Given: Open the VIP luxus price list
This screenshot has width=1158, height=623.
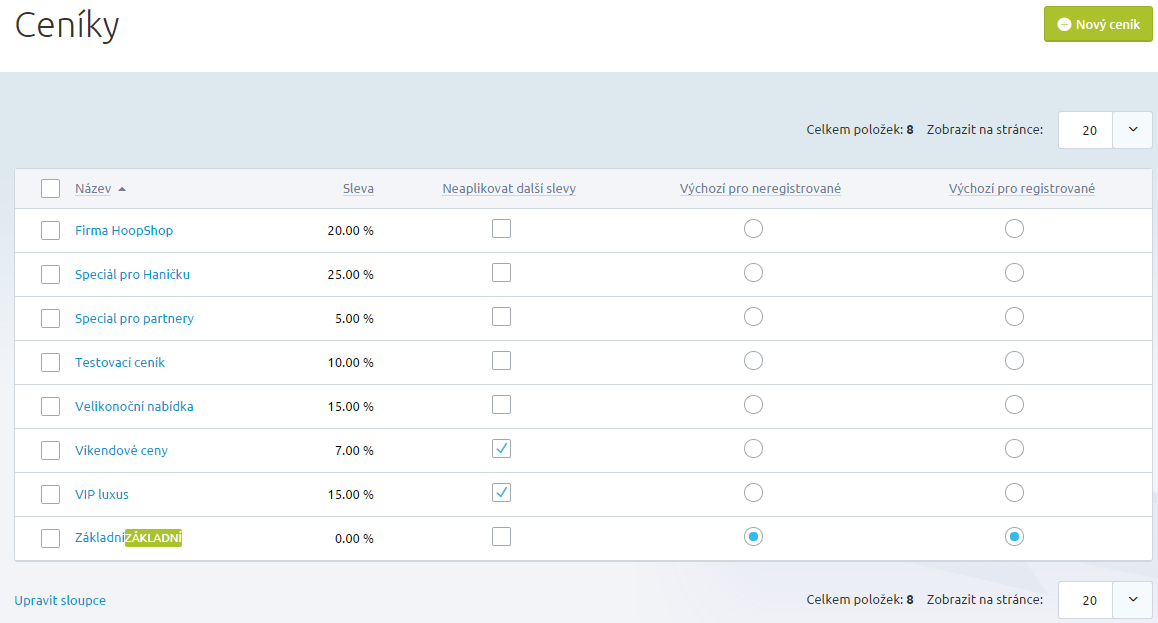Looking at the screenshot, I should 101,494.
